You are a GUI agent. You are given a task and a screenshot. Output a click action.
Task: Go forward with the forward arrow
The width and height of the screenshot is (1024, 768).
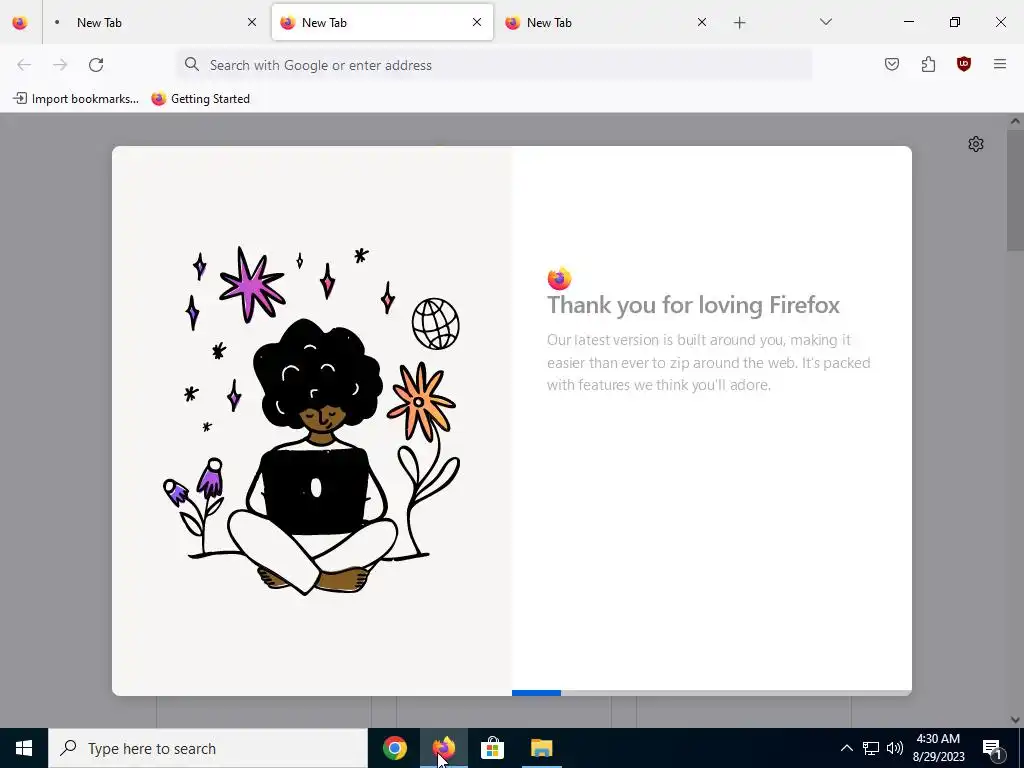click(x=60, y=65)
